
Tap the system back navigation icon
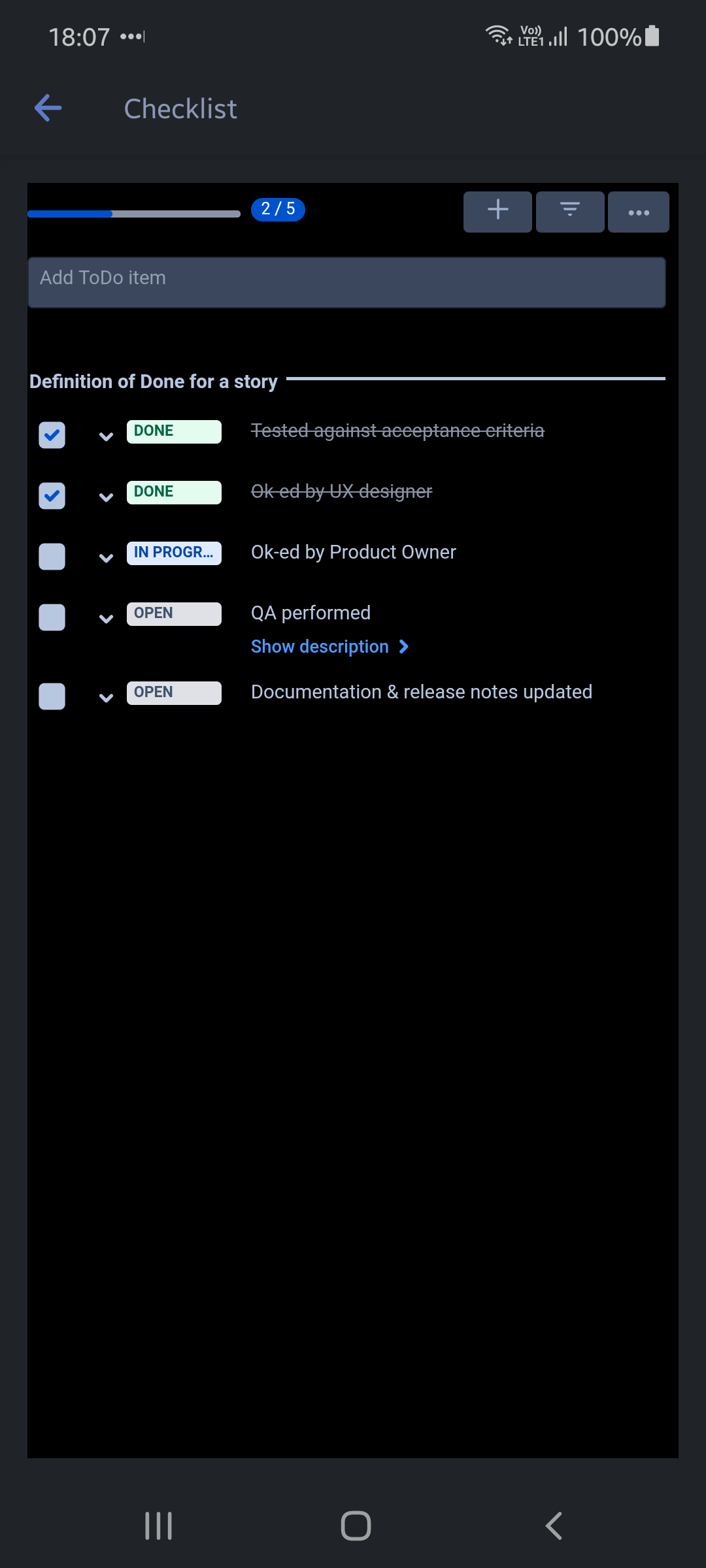(554, 1526)
